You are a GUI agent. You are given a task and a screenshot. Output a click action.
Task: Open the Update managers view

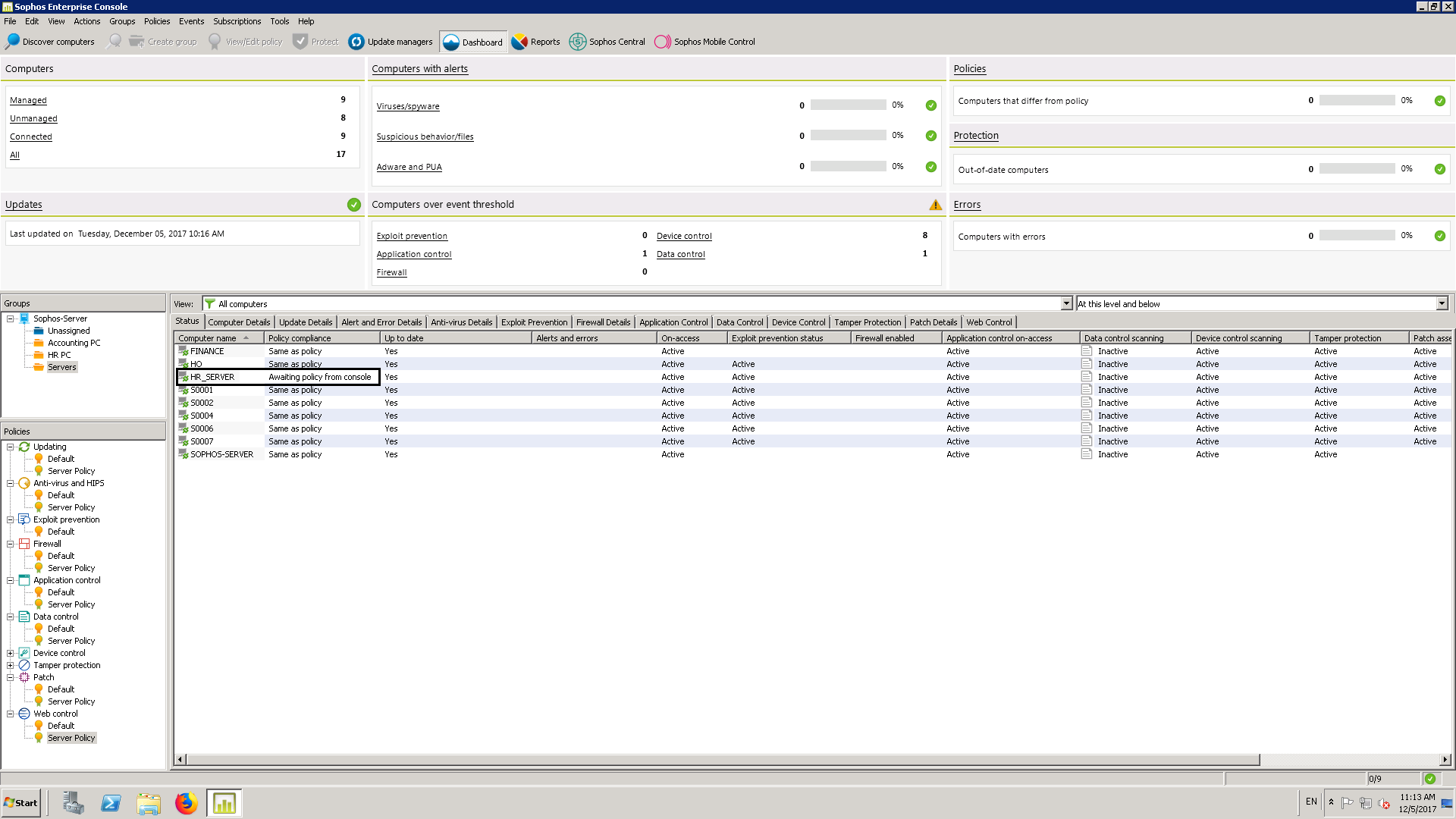[391, 42]
